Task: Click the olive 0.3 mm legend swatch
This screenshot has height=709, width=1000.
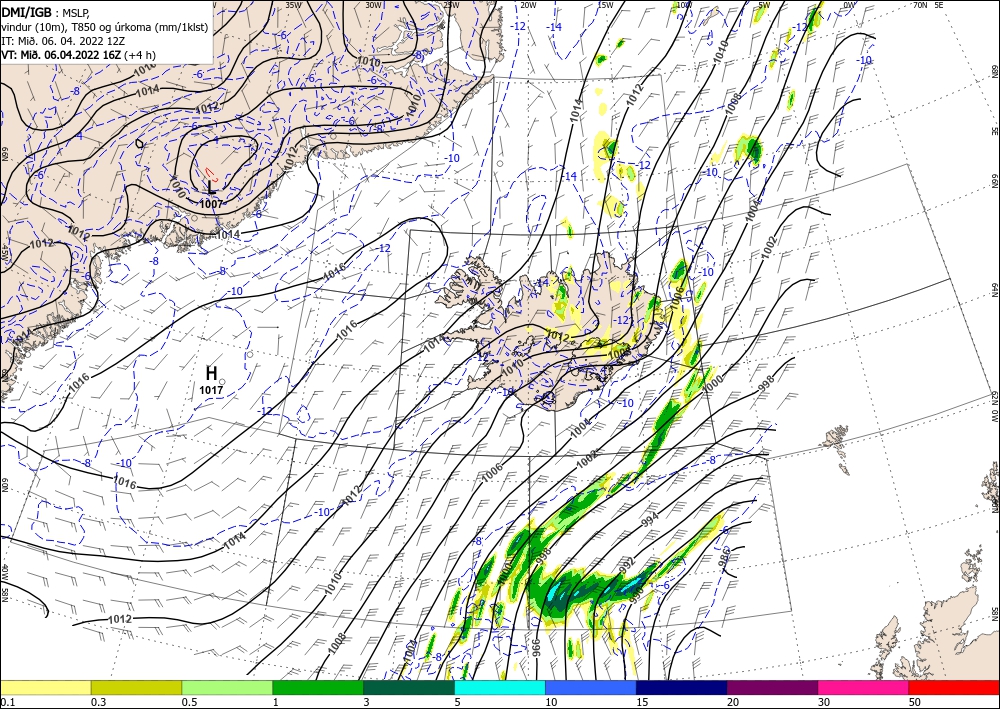Action: pos(136,687)
